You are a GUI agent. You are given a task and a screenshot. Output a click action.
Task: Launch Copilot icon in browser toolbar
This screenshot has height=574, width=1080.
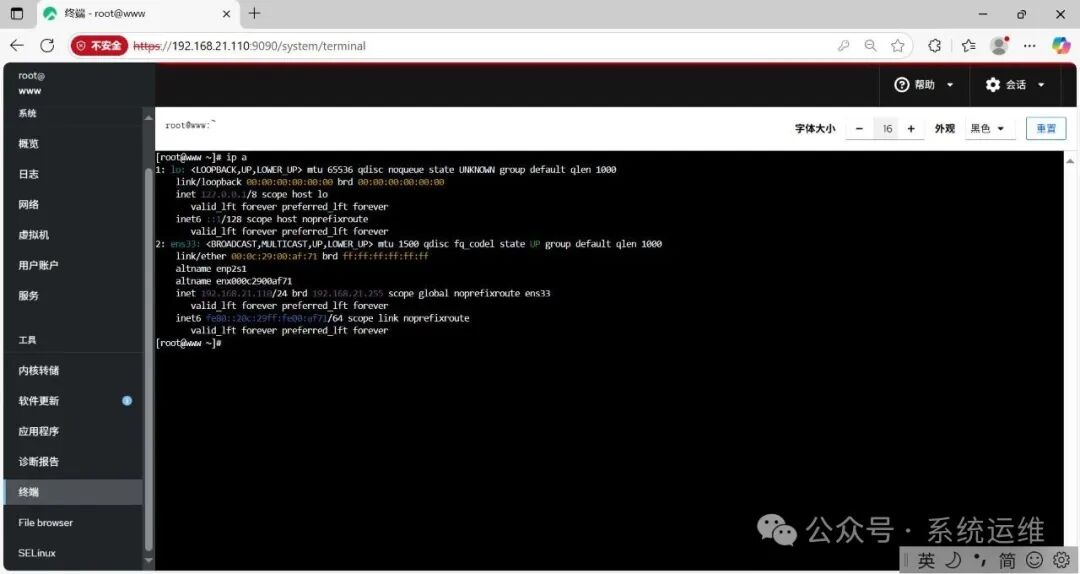(x=1061, y=45)
